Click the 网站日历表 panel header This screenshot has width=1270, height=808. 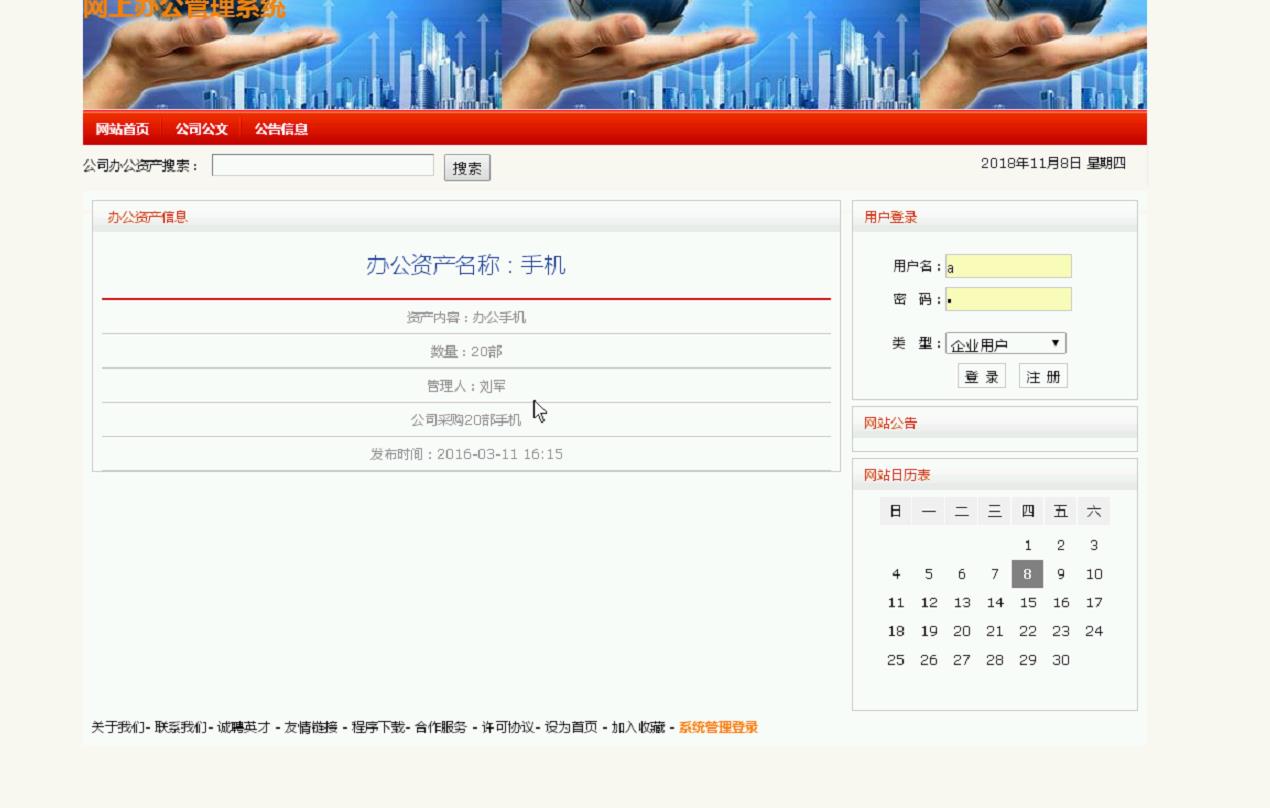tap(994, 475)
